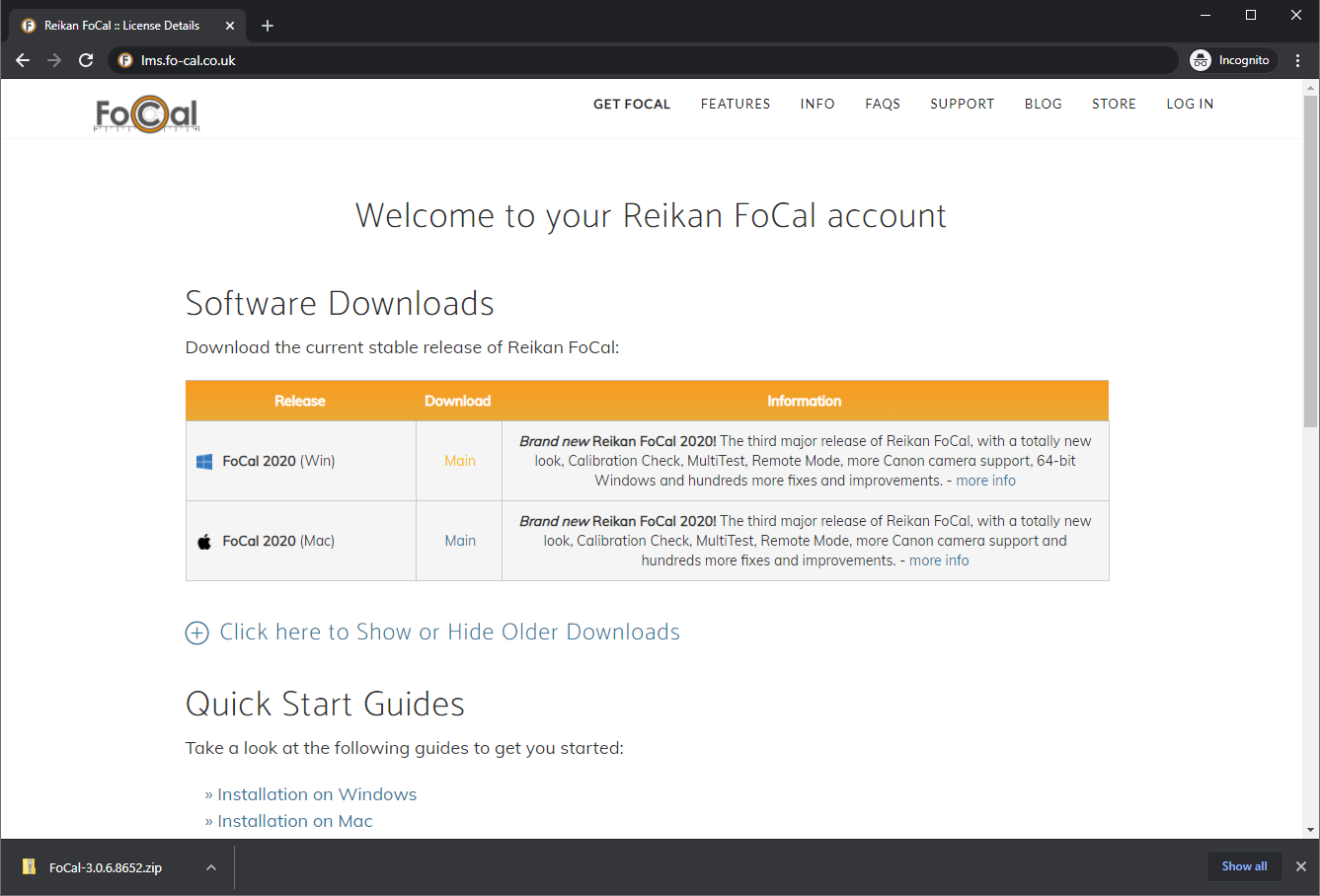Minimize the Chrome window
The height and width of the screenshot is (896, 1320).
coord(1205,15)
